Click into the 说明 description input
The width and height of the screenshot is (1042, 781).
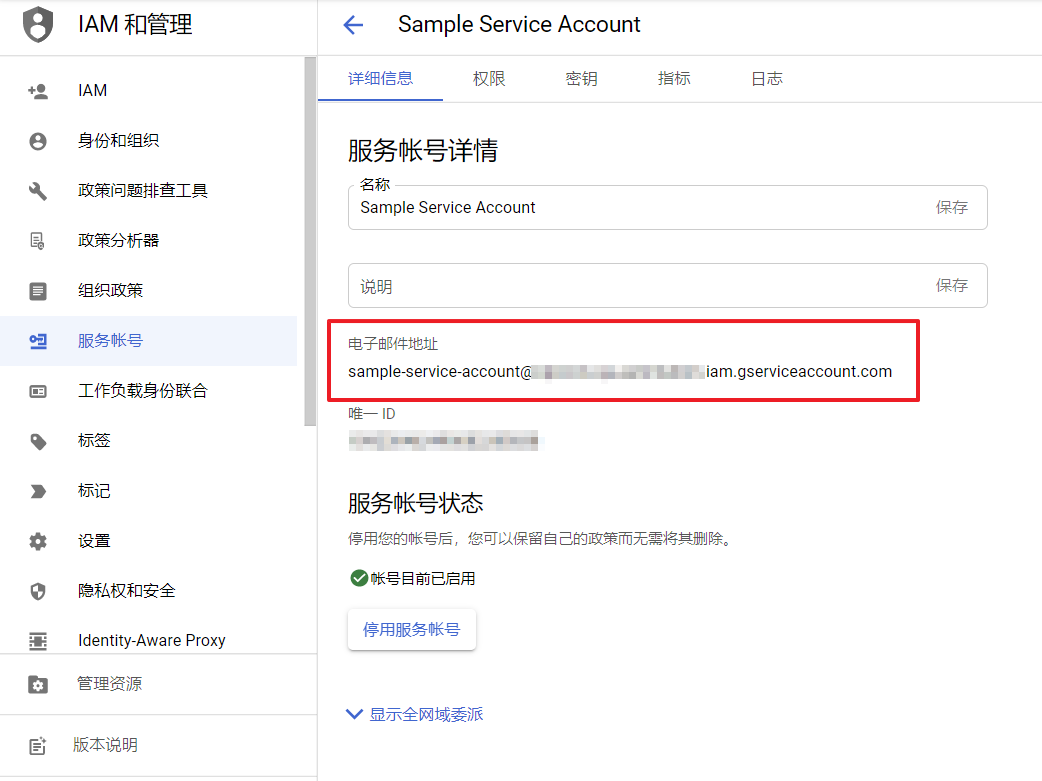pos(630,286)
